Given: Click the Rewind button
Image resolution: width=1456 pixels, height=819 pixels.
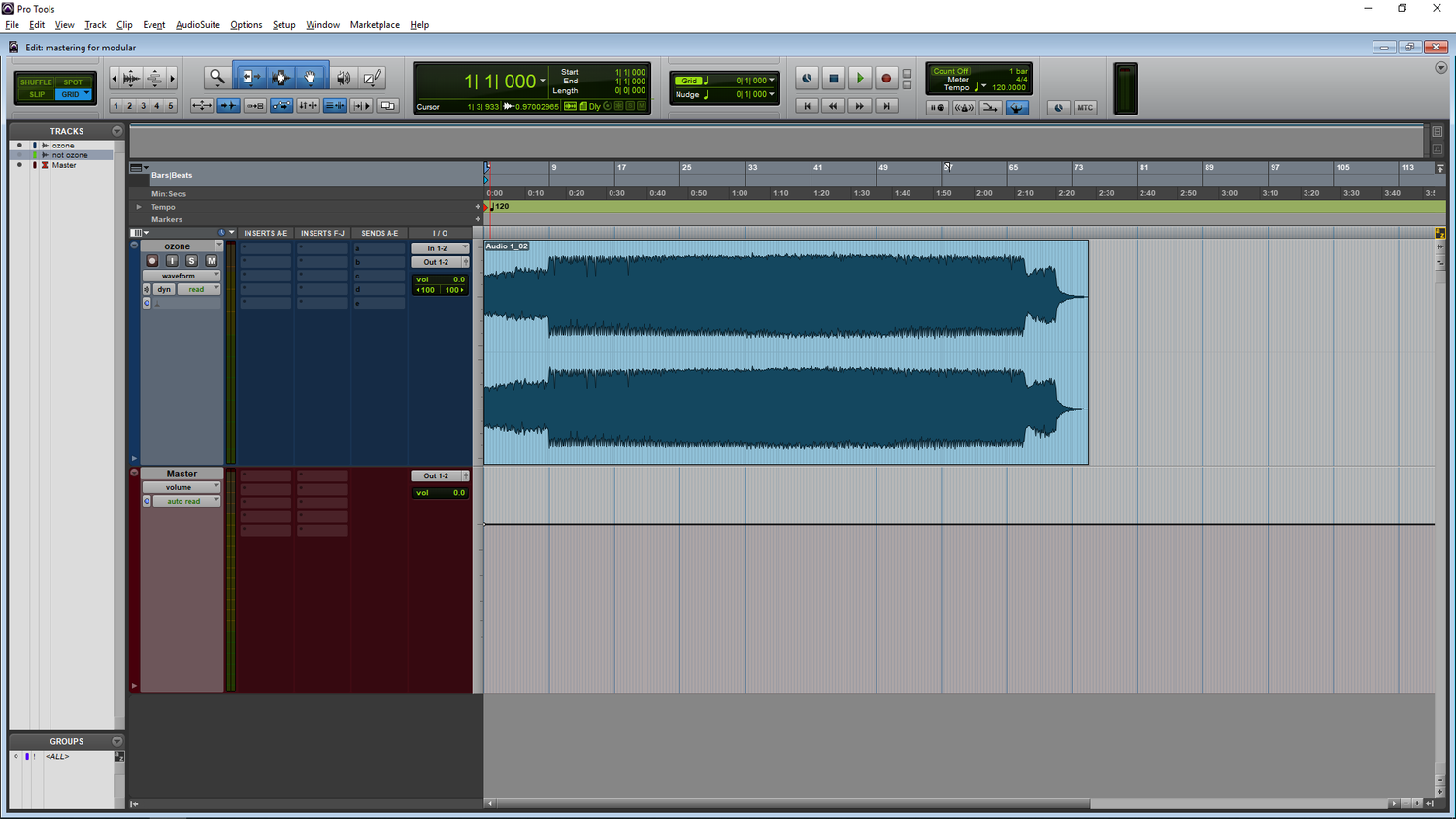Looking at the screenshot, I should (833, 106).
